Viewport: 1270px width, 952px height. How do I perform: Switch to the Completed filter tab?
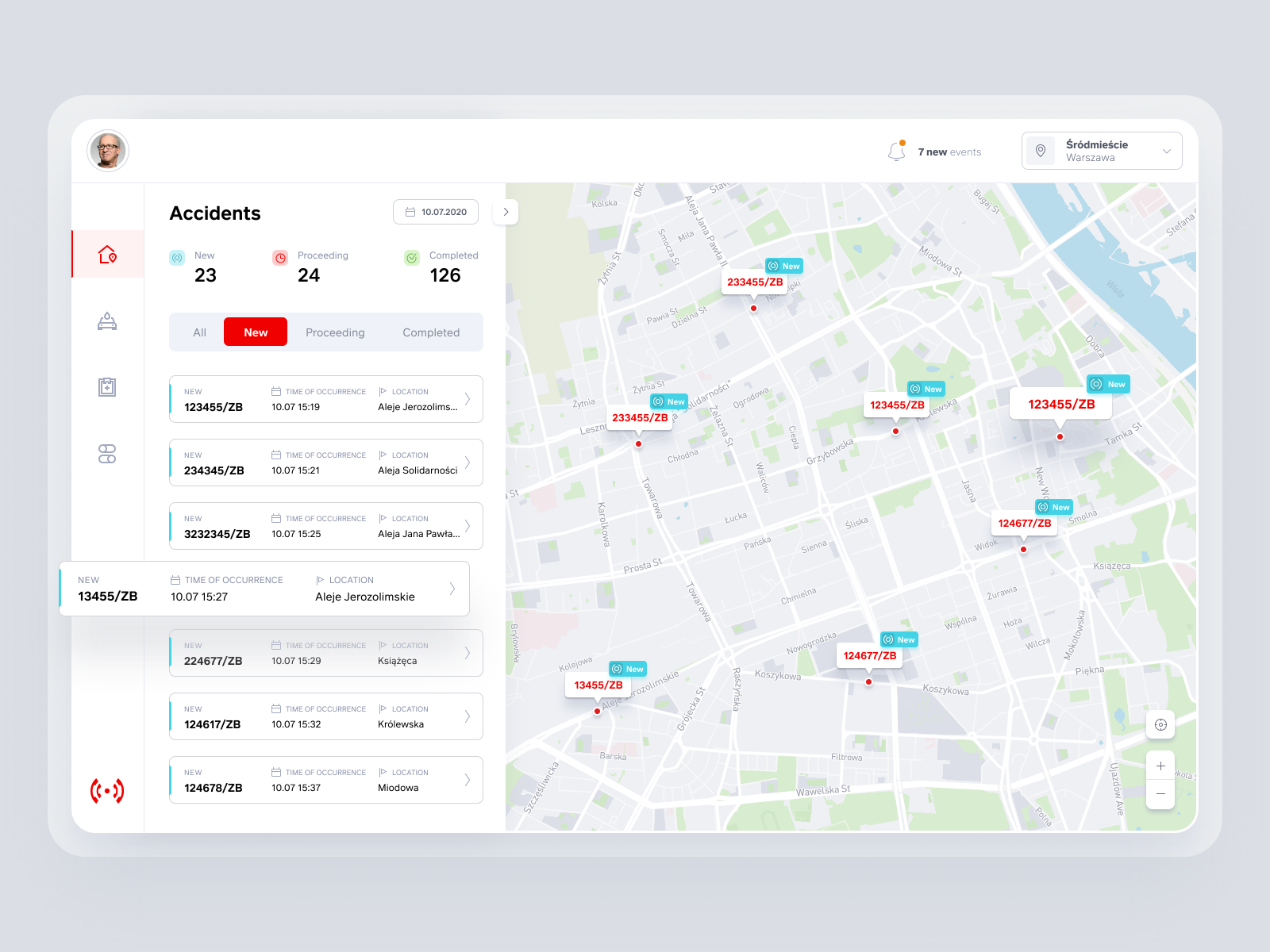pos(431,332)
